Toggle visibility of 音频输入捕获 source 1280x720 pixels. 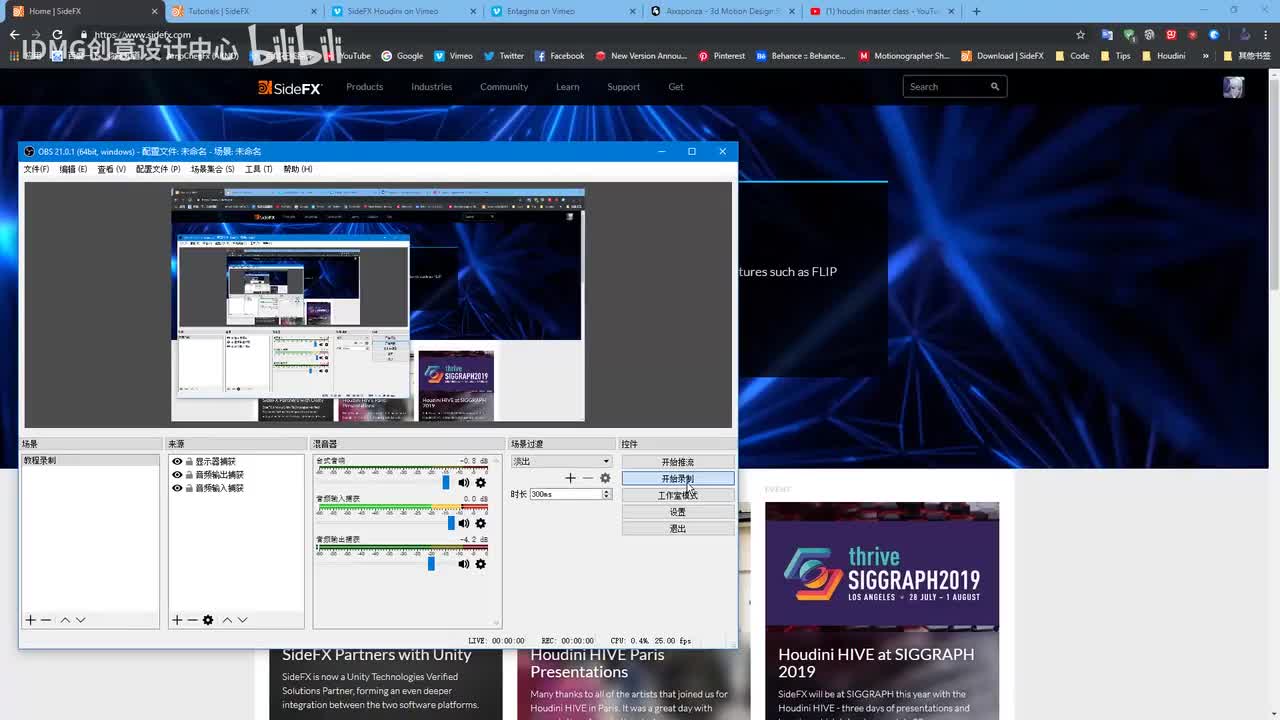177,488
